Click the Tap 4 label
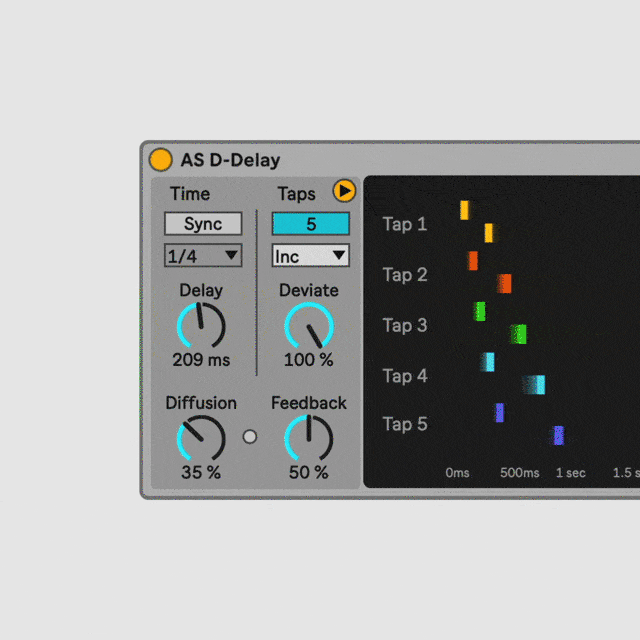This screenshot has height=640, width=640. [405, 376]
